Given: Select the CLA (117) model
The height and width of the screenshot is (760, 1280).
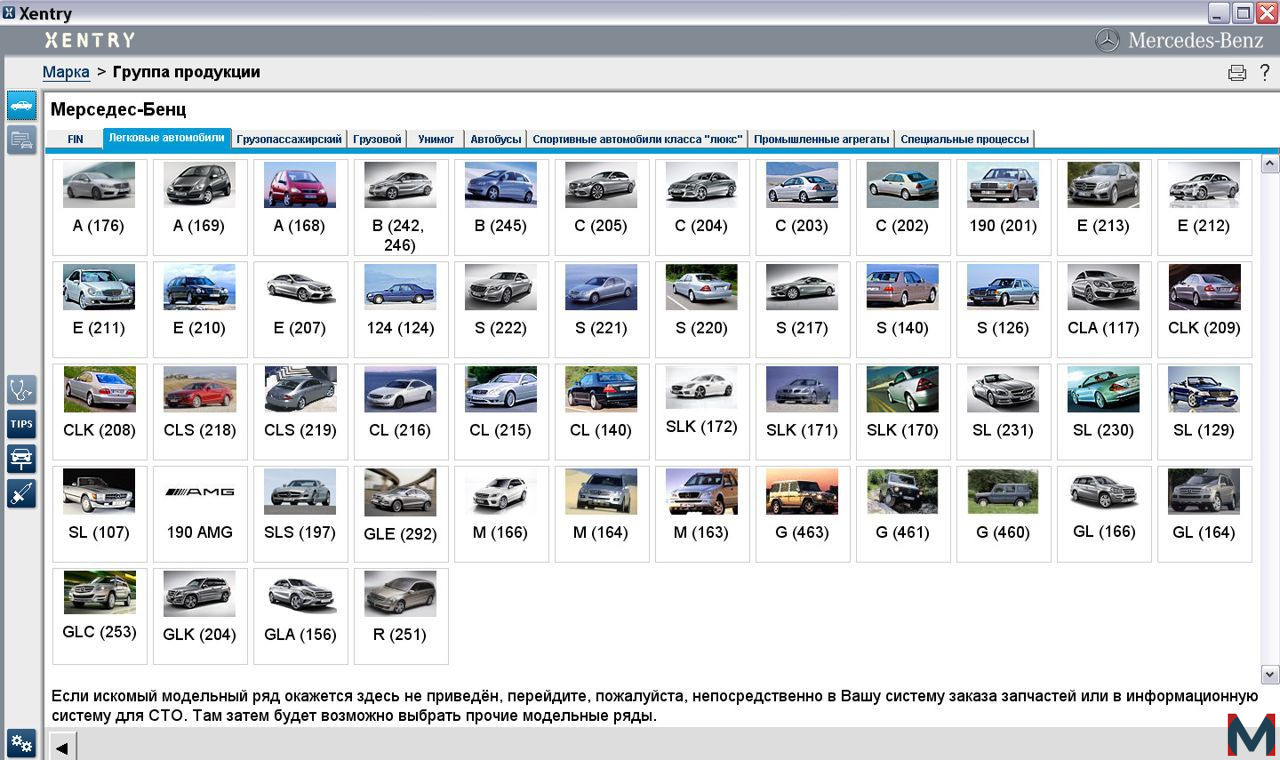Looking at the screenshot, I should (x=1104, y=309).
